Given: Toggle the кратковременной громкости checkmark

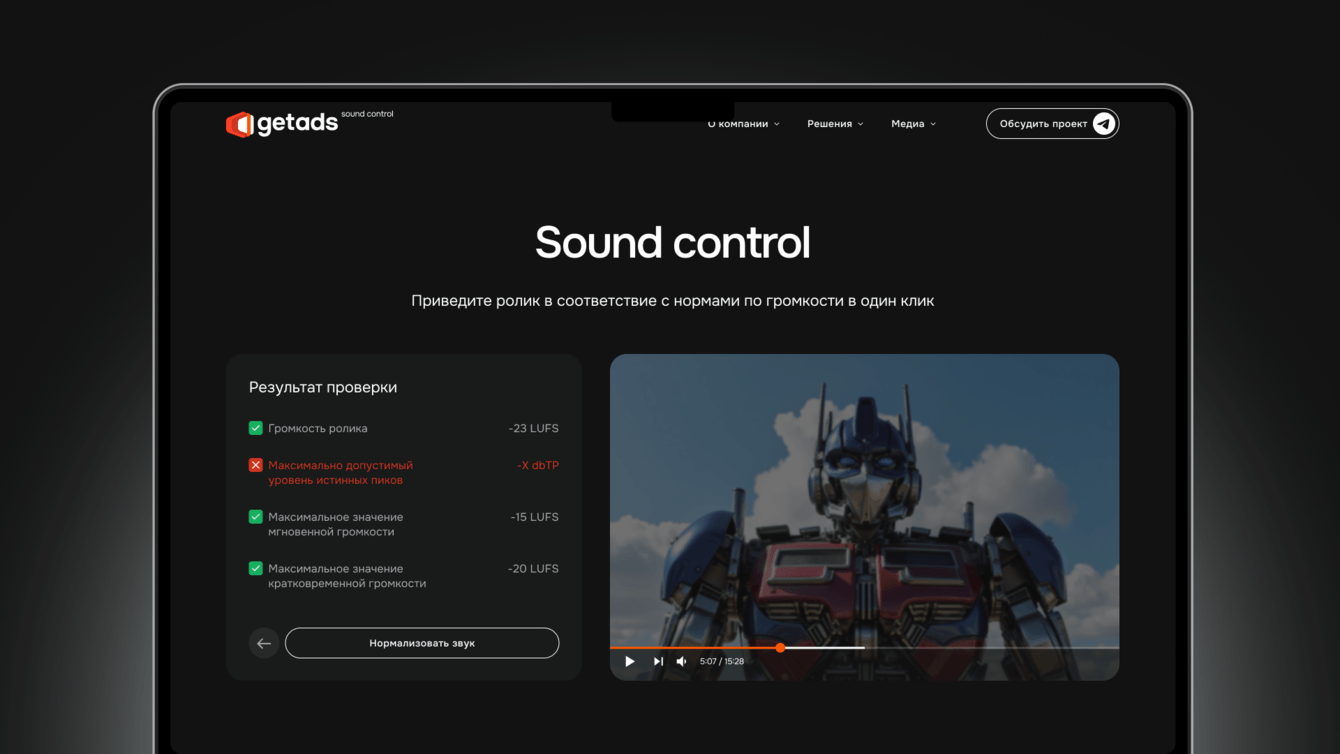Looking at the screenshot, I should coord(256,568).
